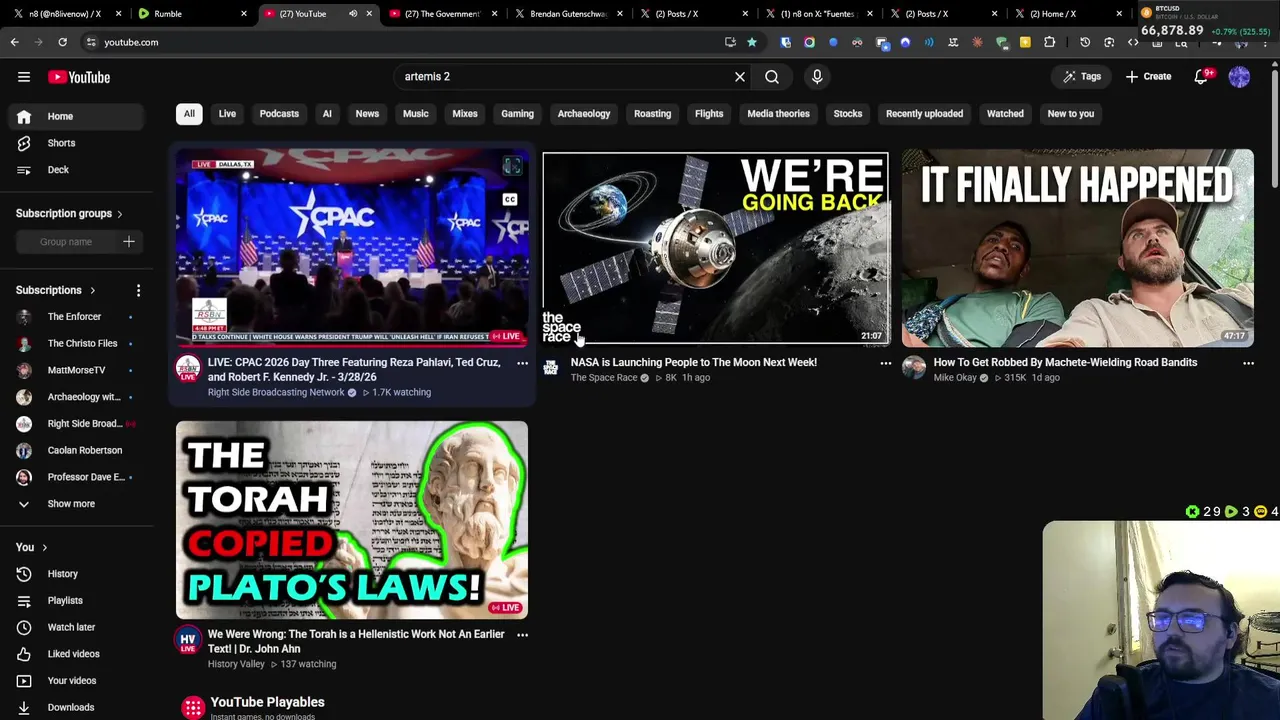Open The Christo Files subscription channel

[x=75, y=344]
